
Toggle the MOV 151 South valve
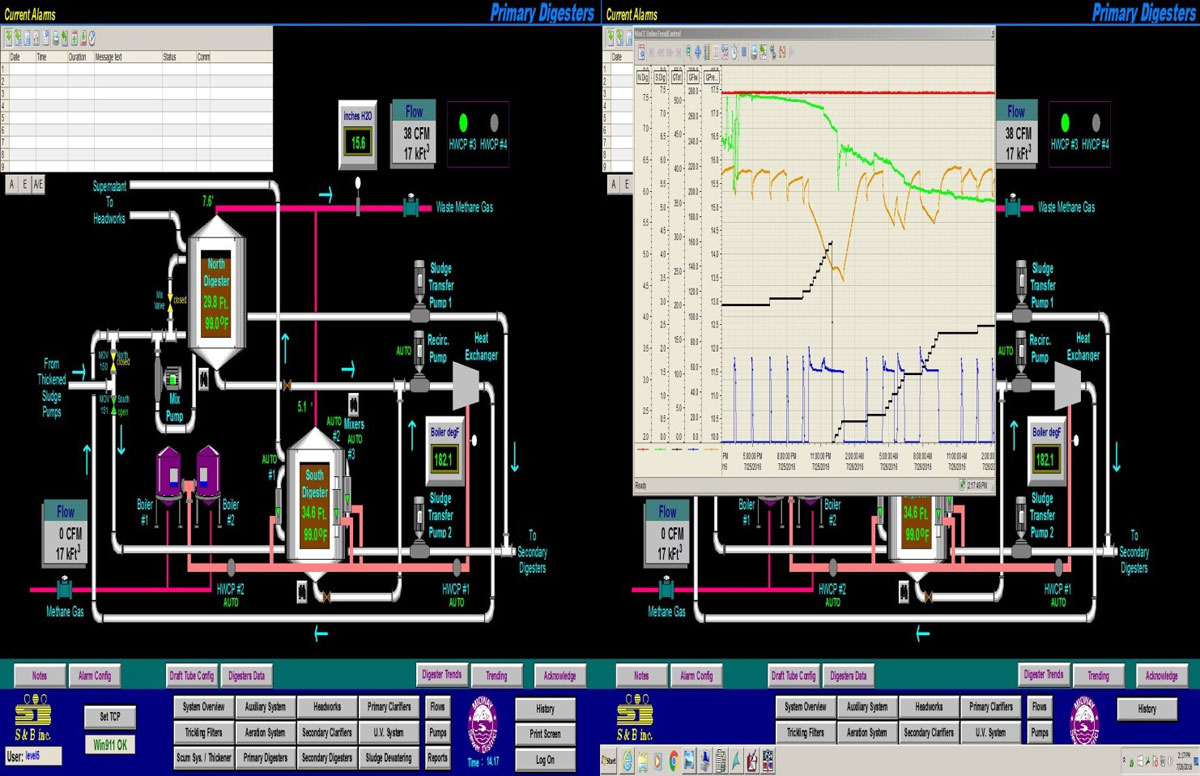point(114,403)
